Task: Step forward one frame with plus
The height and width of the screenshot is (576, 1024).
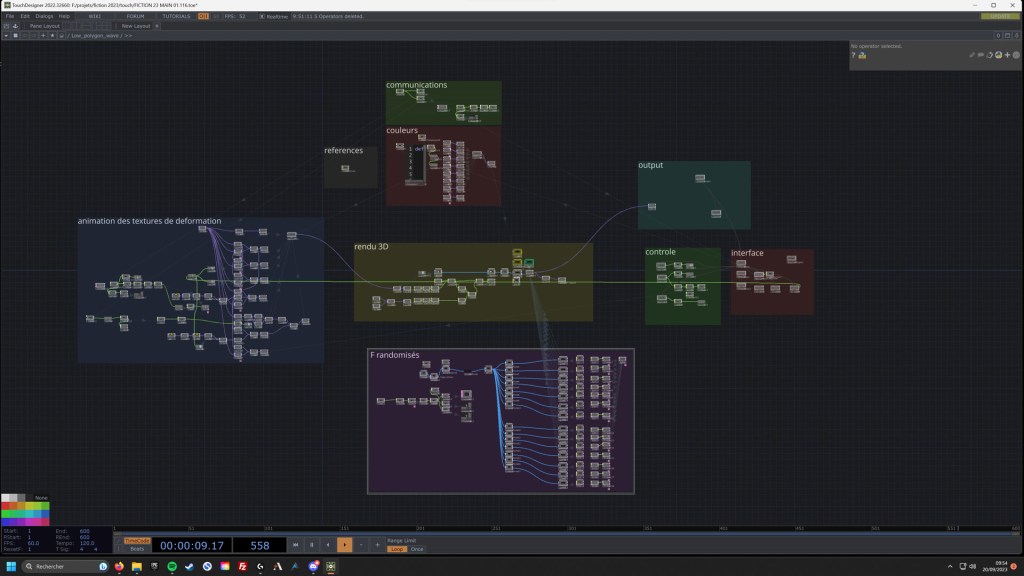Action: point(377,545)
